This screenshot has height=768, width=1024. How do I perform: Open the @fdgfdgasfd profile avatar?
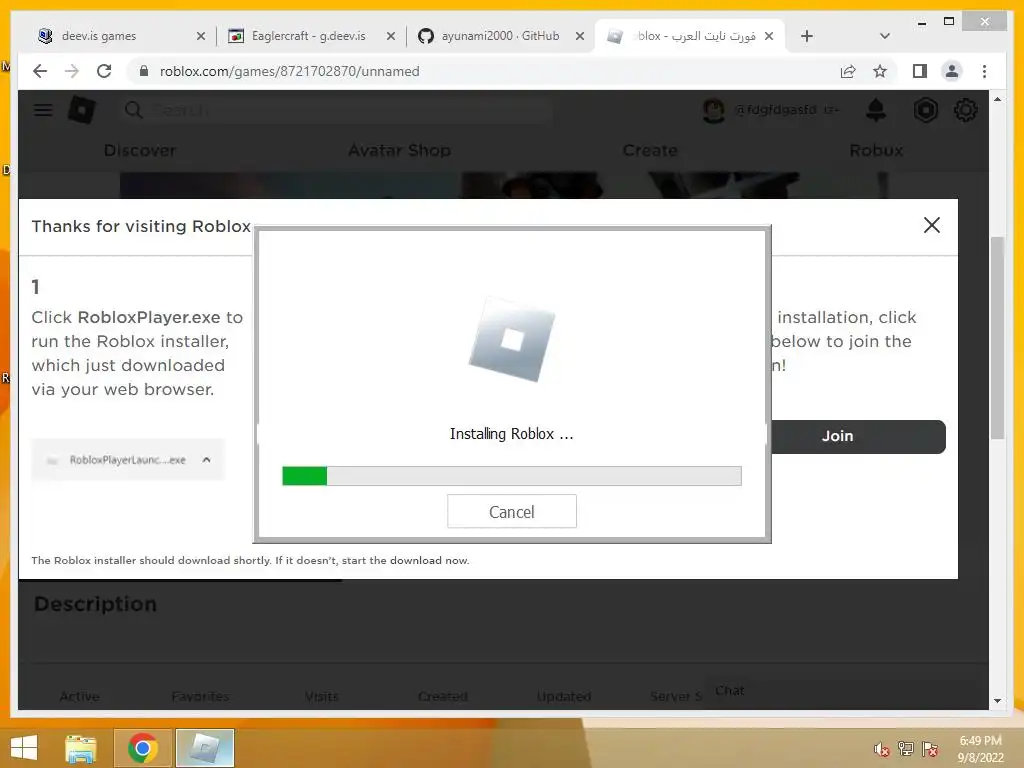click(713, 110)
